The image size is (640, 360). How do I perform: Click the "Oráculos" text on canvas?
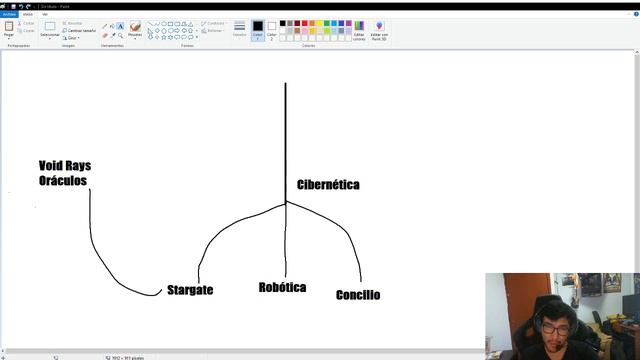63,181
